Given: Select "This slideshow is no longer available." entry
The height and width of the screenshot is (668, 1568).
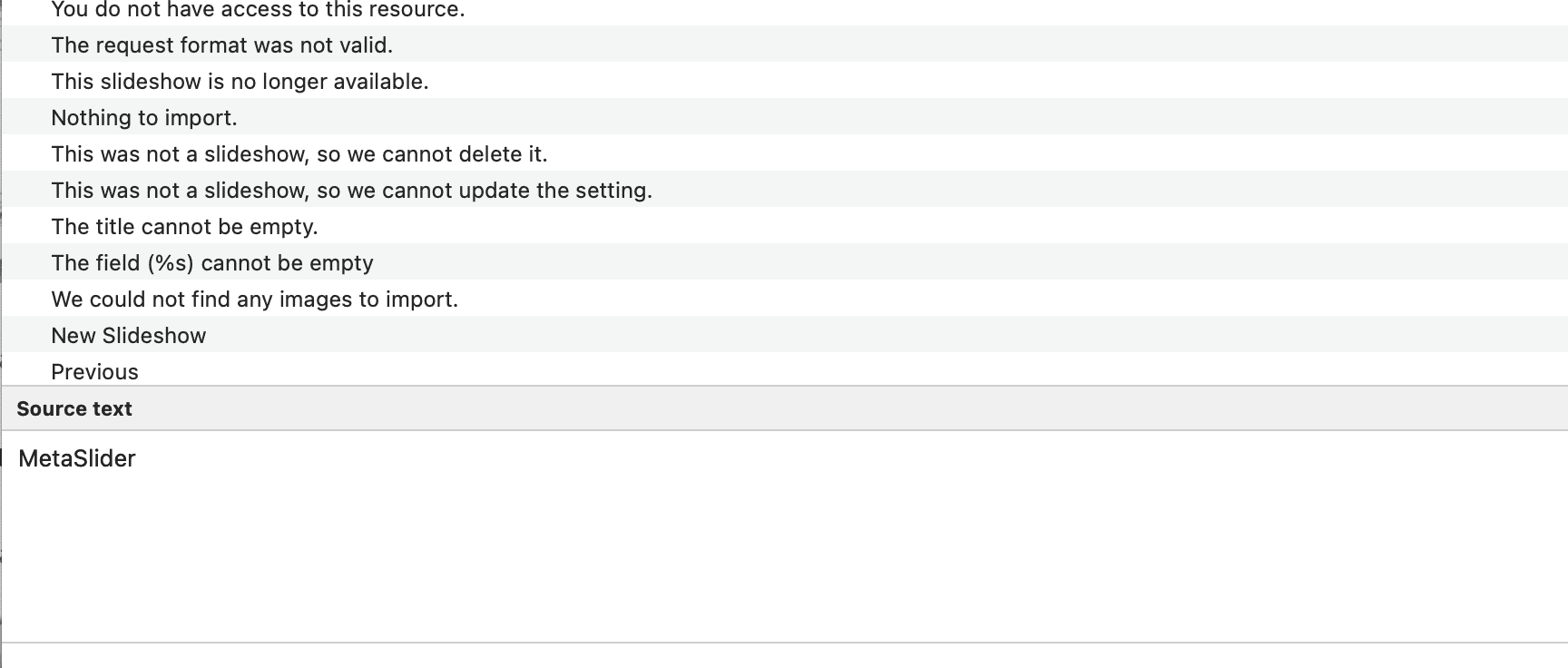Looking at the screenshot, I should (x=240, y=82).
